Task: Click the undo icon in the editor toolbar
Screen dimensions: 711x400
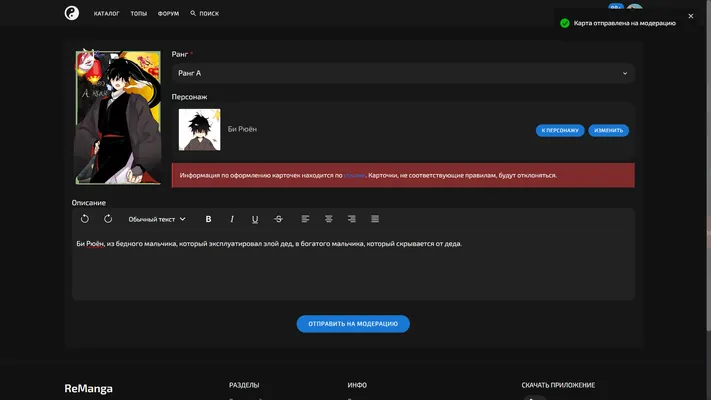Action: 85,219
